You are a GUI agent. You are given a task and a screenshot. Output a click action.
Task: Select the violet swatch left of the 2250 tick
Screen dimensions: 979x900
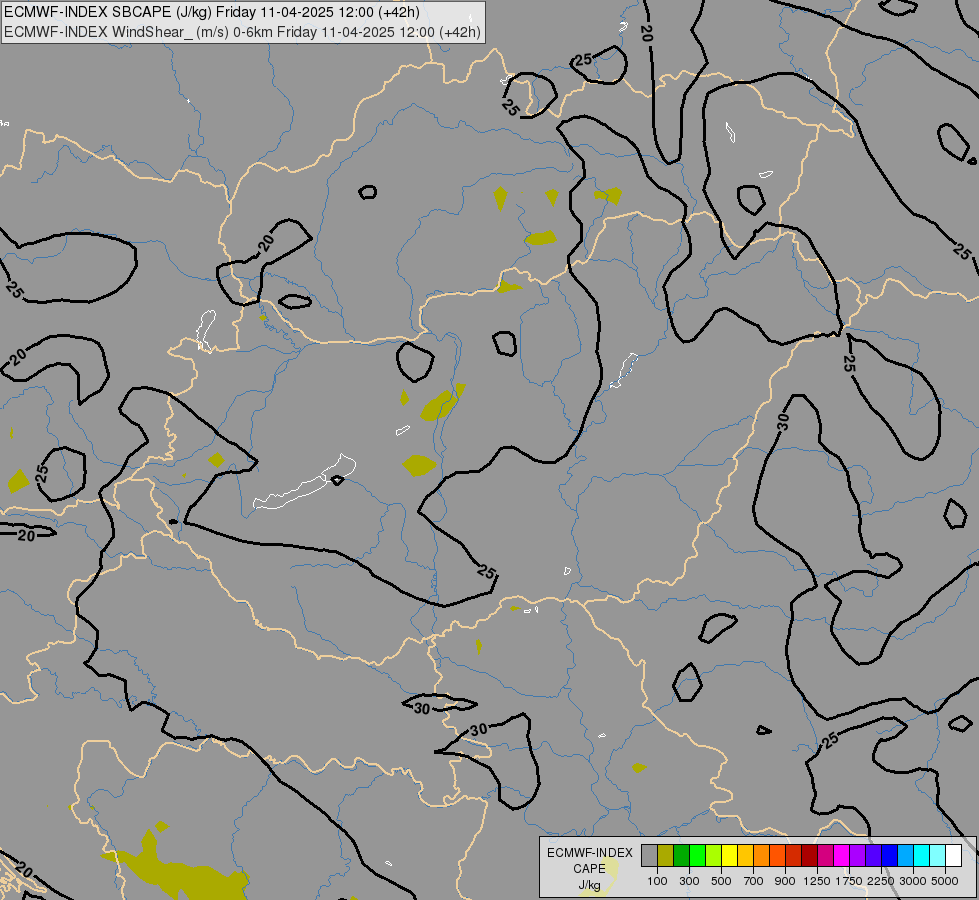coord(873,855)
